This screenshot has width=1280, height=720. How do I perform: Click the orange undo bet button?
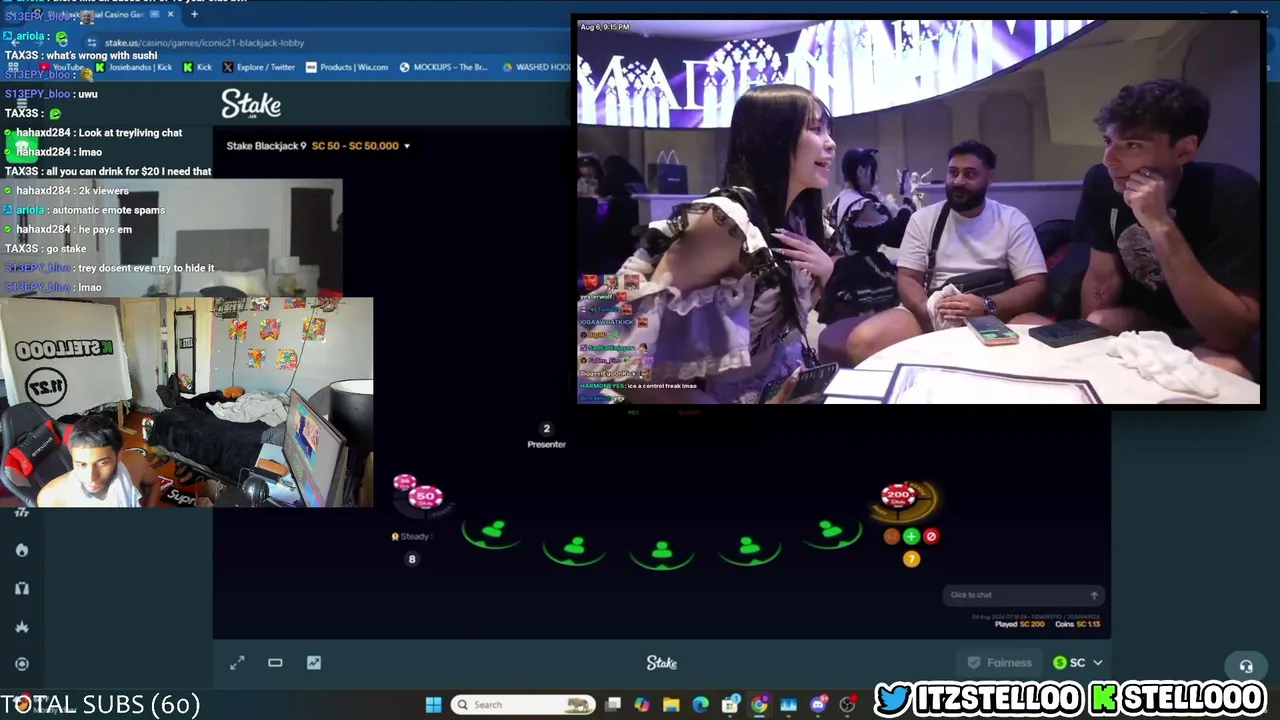point(891,536)
